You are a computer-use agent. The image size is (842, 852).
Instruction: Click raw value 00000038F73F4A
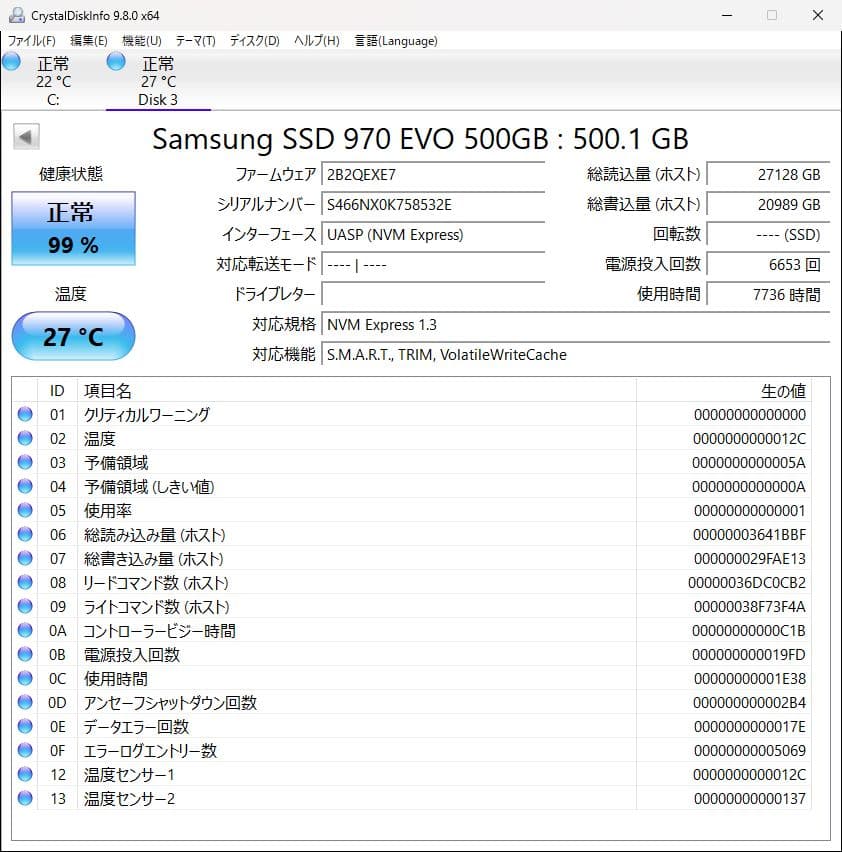click(x=750, y=606)
